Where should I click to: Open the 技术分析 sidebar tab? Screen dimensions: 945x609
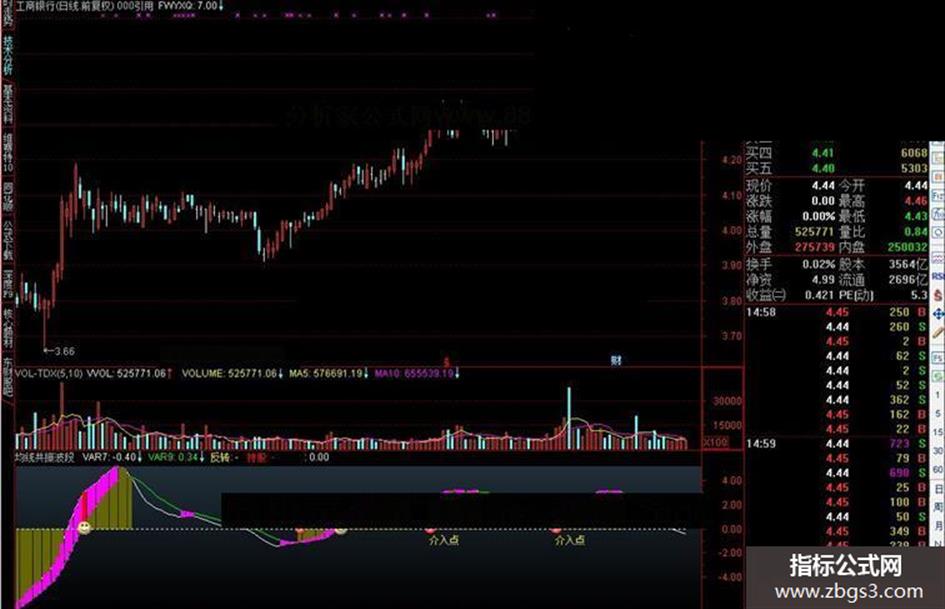tap(8, 55)
